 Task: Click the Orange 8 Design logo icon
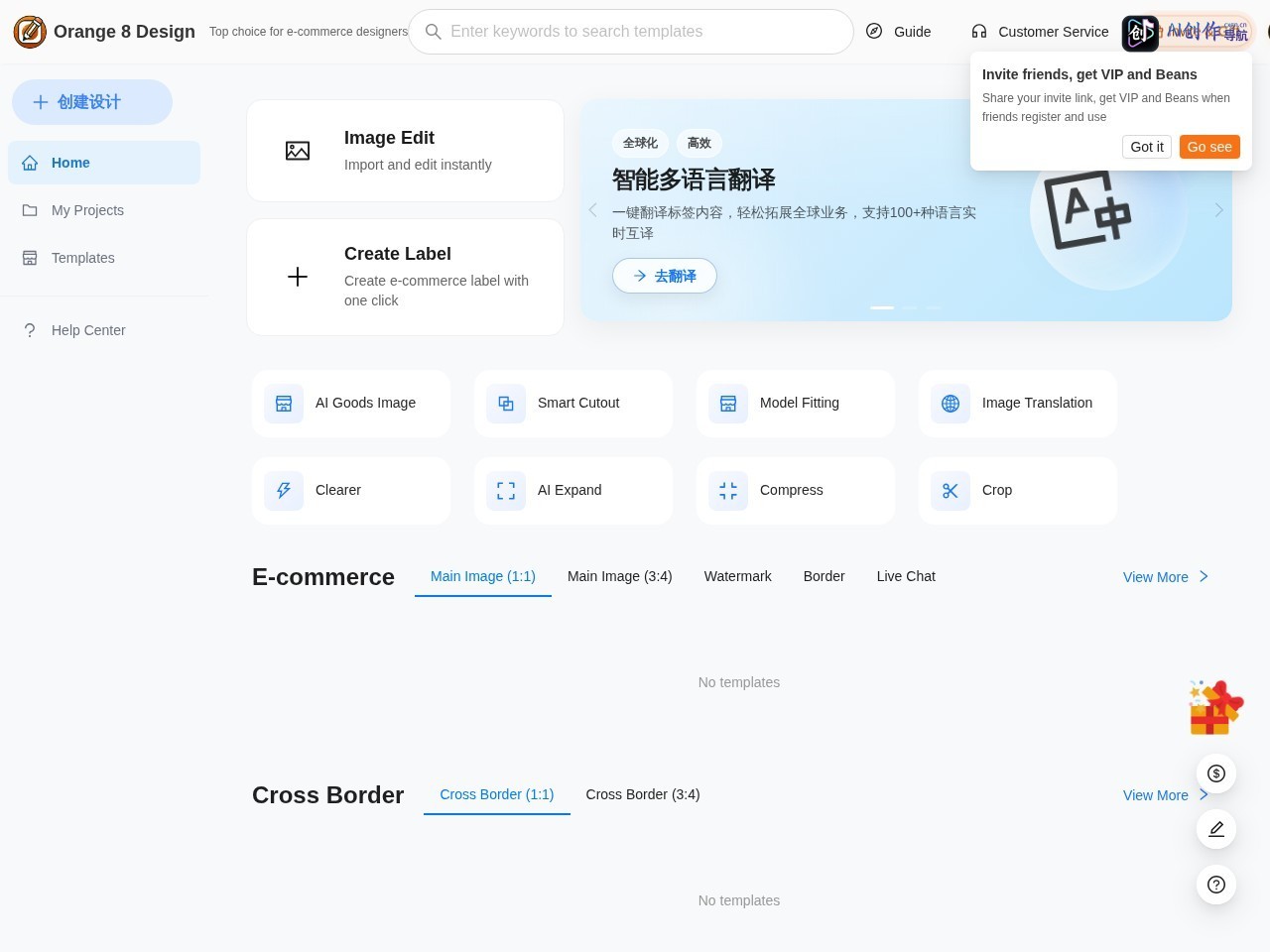pyautogui.click(x=30, y=32)
